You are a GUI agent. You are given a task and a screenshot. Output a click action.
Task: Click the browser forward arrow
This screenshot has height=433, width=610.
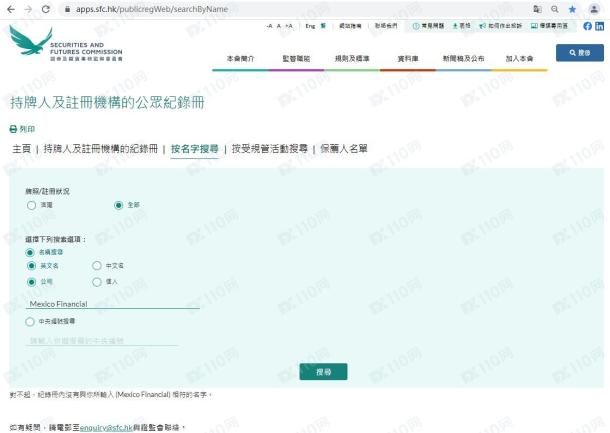tap(28, 9)
